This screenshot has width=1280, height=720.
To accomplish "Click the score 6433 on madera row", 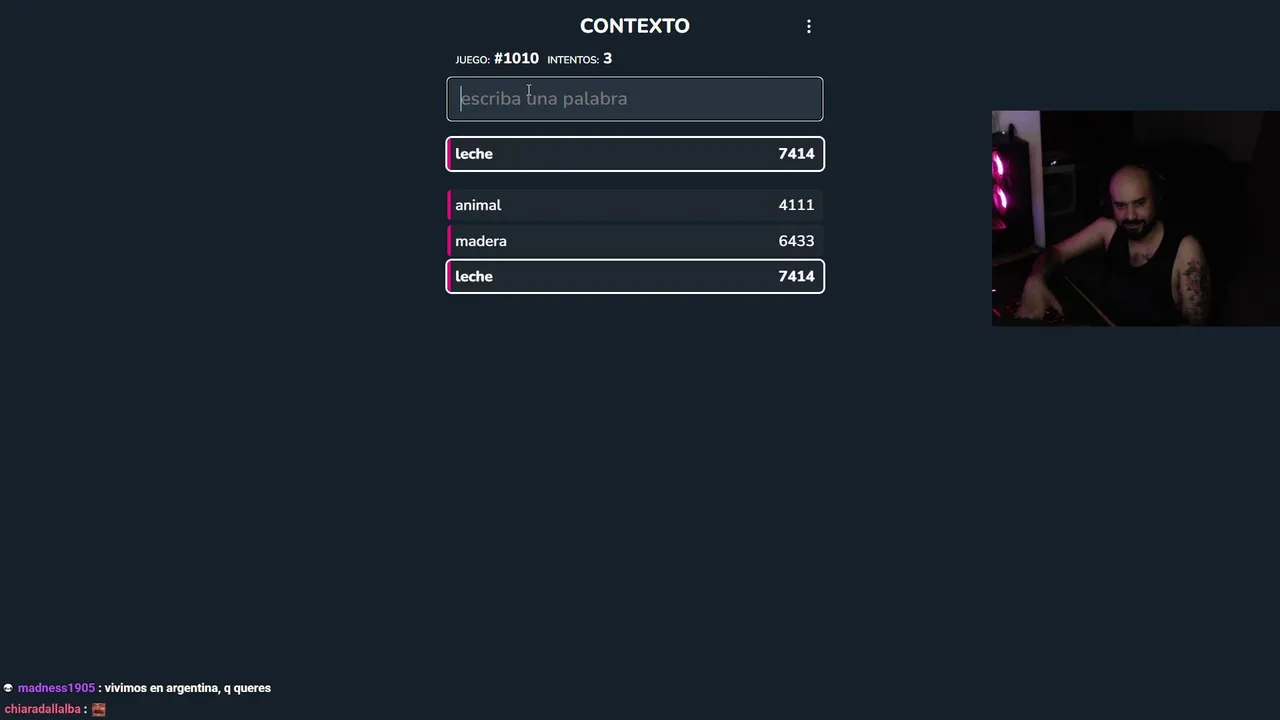I will [x=796, y=241].
